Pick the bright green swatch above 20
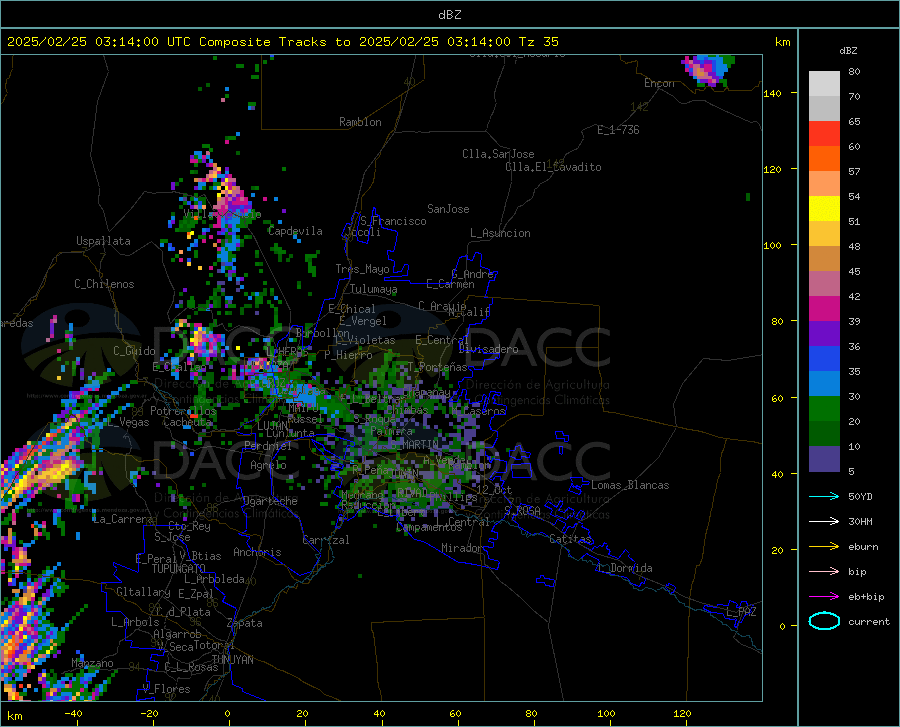This screenshot has height=727, width=900. tap(824, 409)
